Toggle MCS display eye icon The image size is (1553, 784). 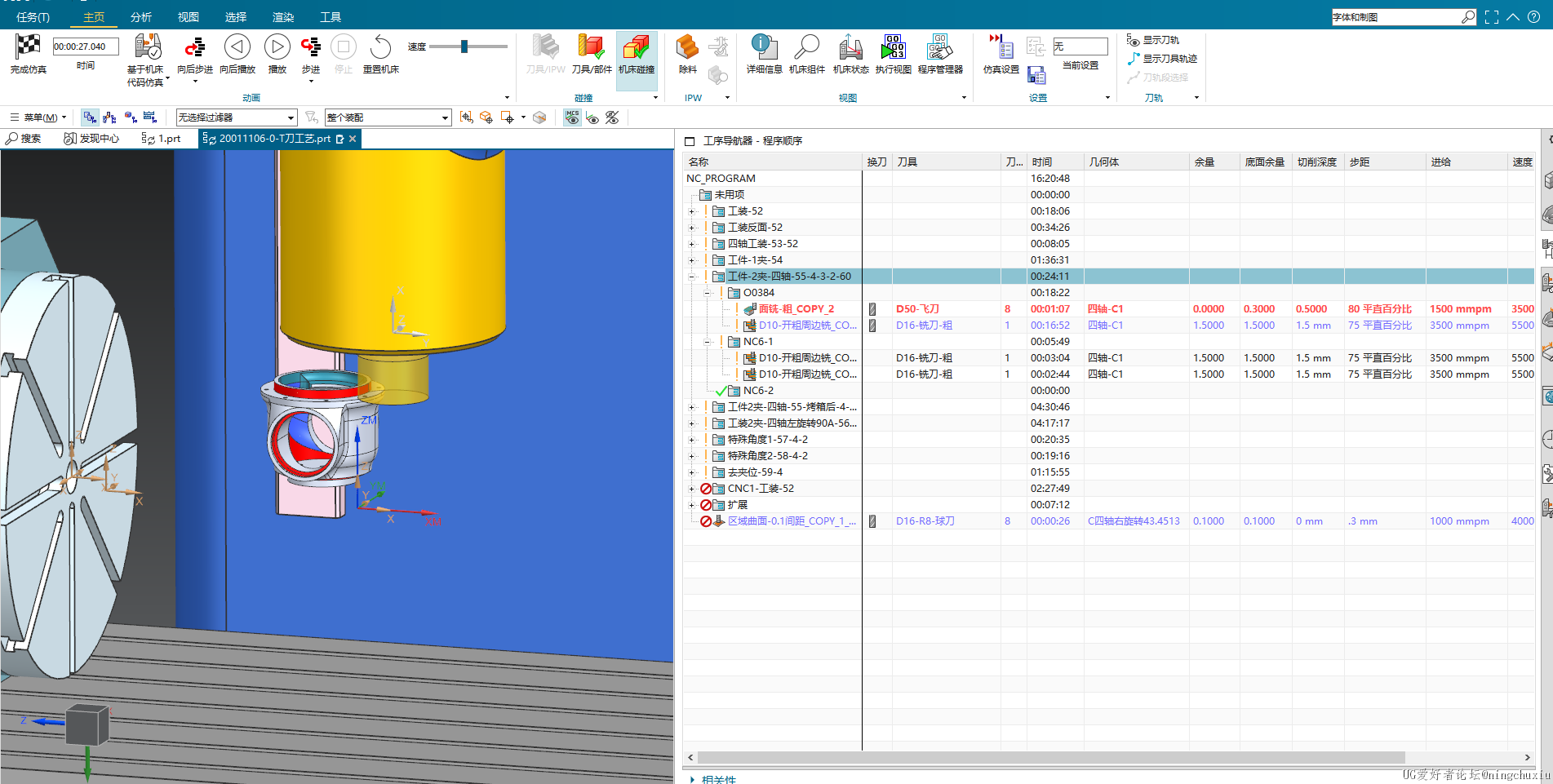(x=572, y=117)
